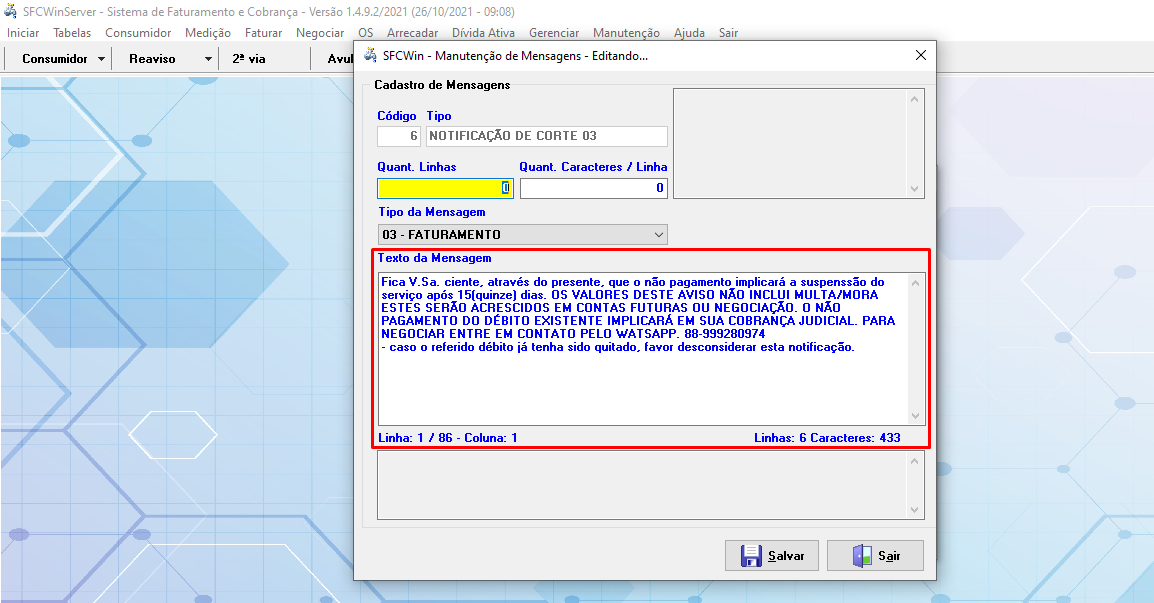Open the Manutenção menu
Image resolution: width=1154 pixels, height=603 pixels.
626,33
